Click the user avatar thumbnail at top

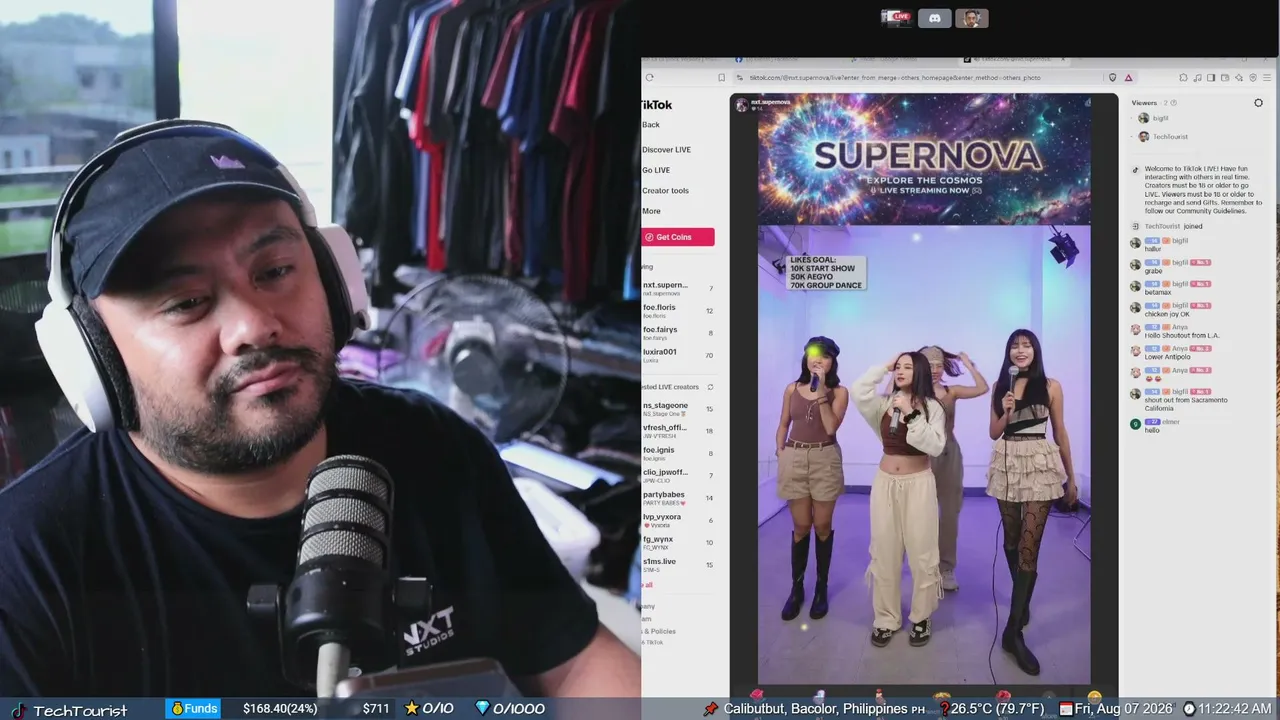point(972,18)
